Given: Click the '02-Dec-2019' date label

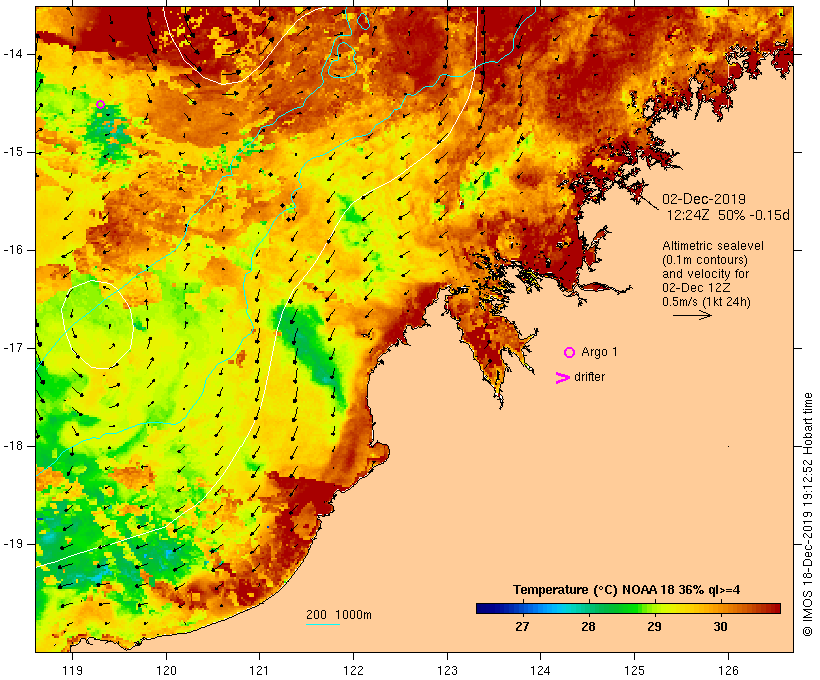Looking at the screenshot, I should (x=704, y=199).
